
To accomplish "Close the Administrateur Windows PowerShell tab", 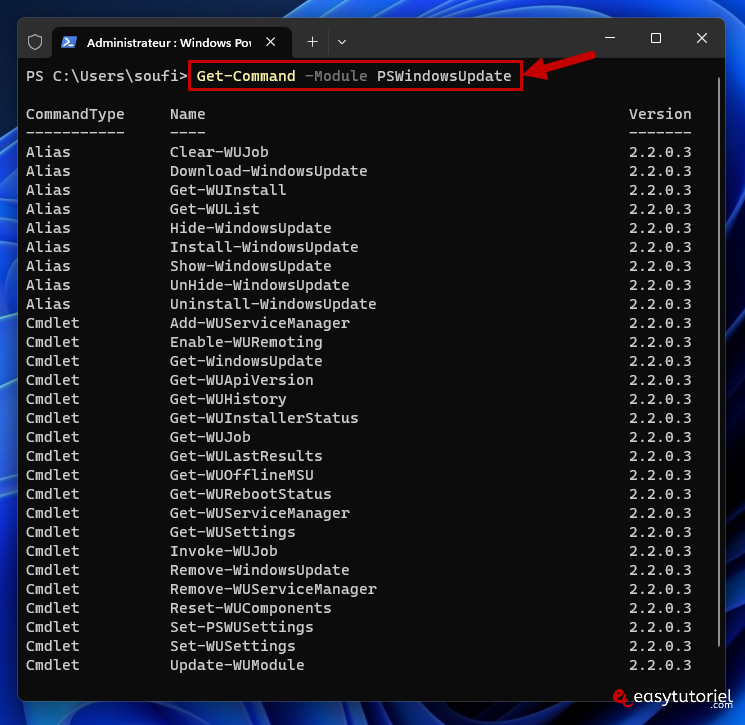I will pyautogui.click(x=272, y=42).
